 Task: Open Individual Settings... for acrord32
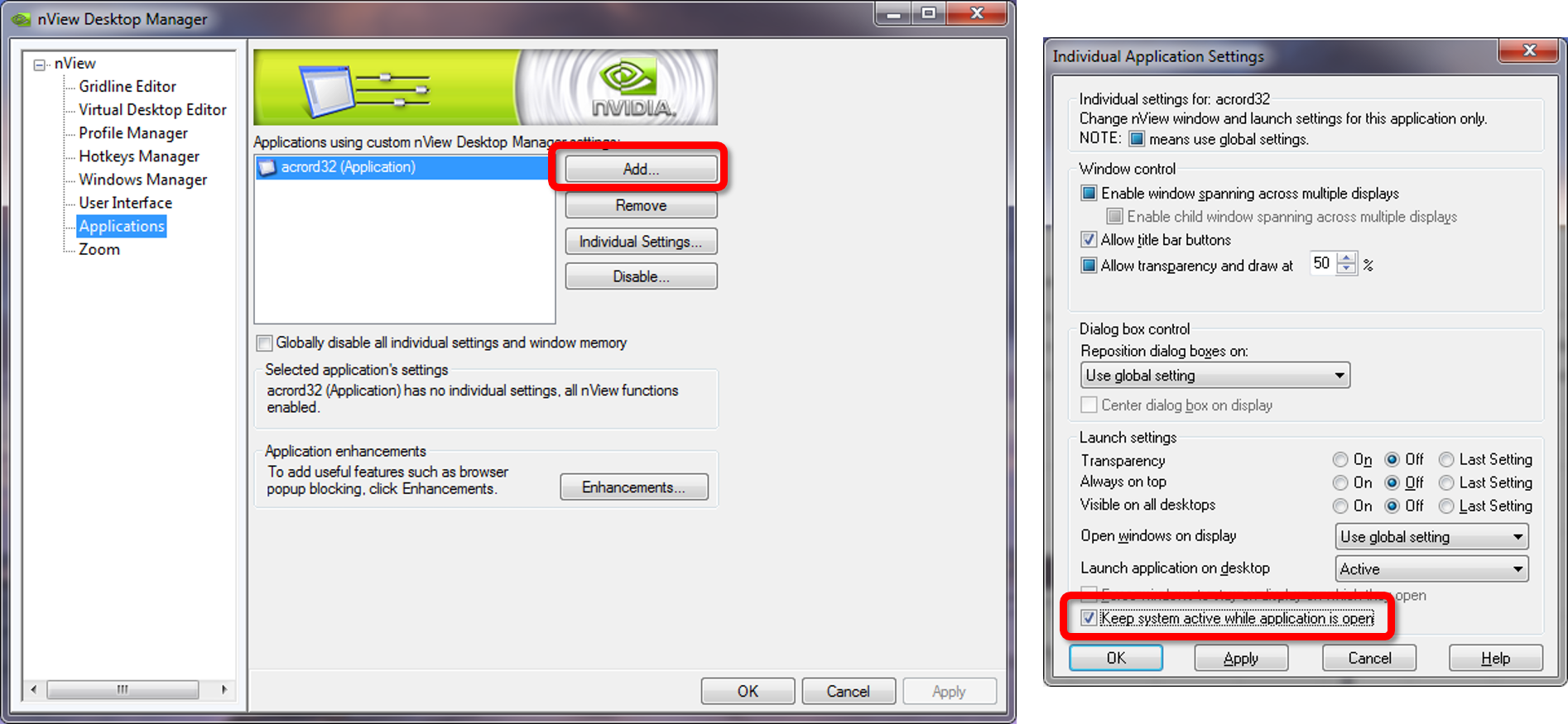[641, 242]
